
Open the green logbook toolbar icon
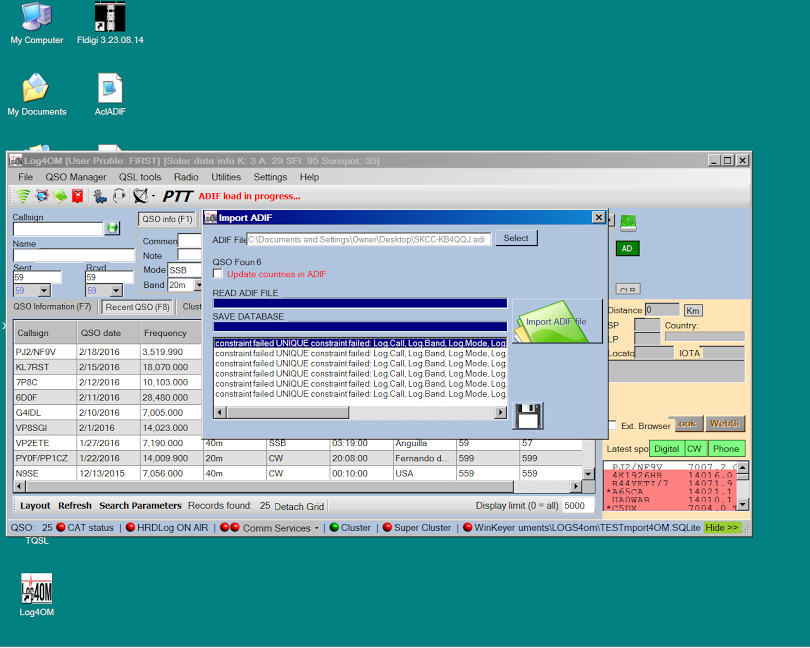click(x=60, y=196)
